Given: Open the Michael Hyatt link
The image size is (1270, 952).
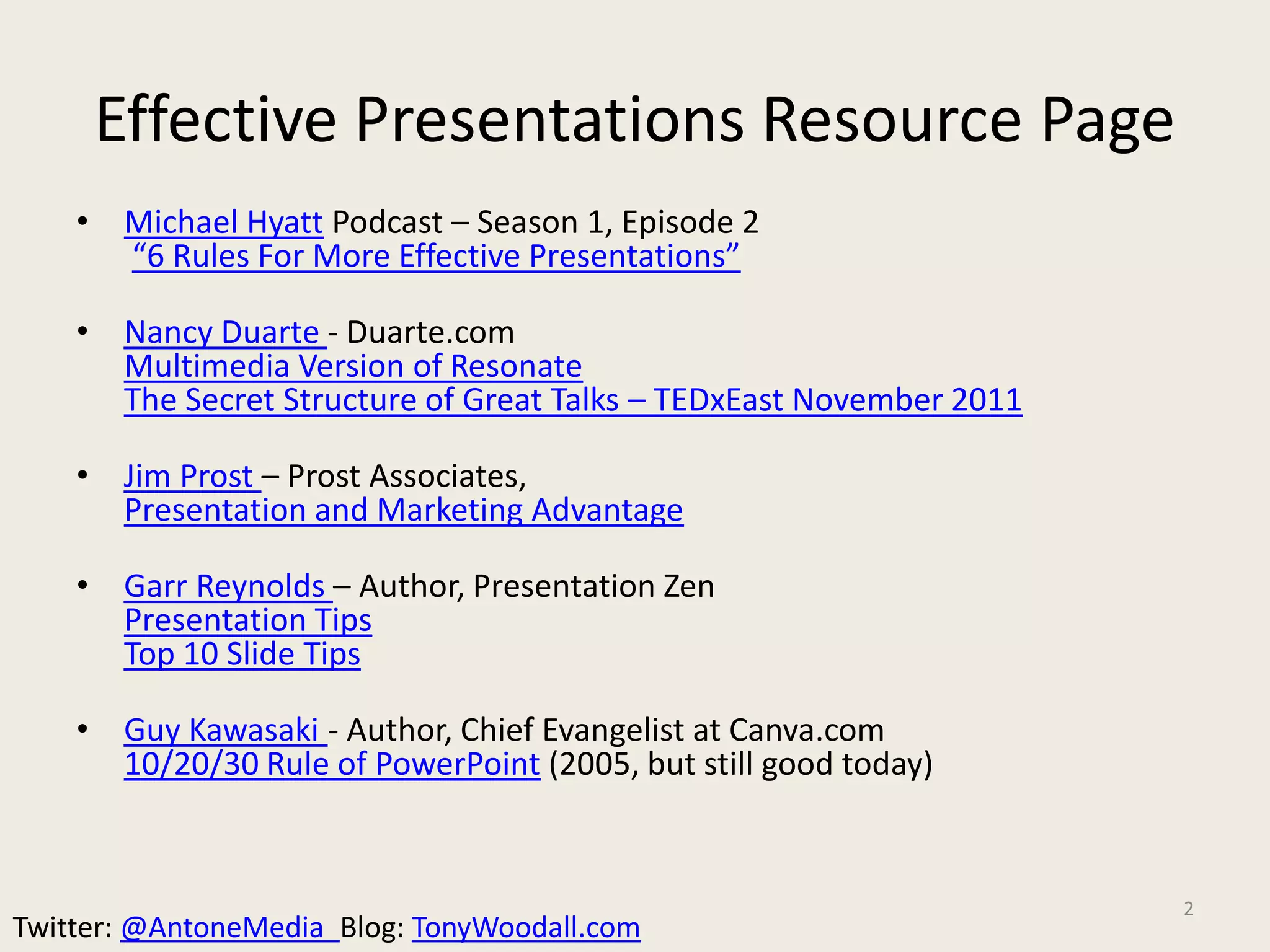Looking at the screenshot, I should (223, 223).
